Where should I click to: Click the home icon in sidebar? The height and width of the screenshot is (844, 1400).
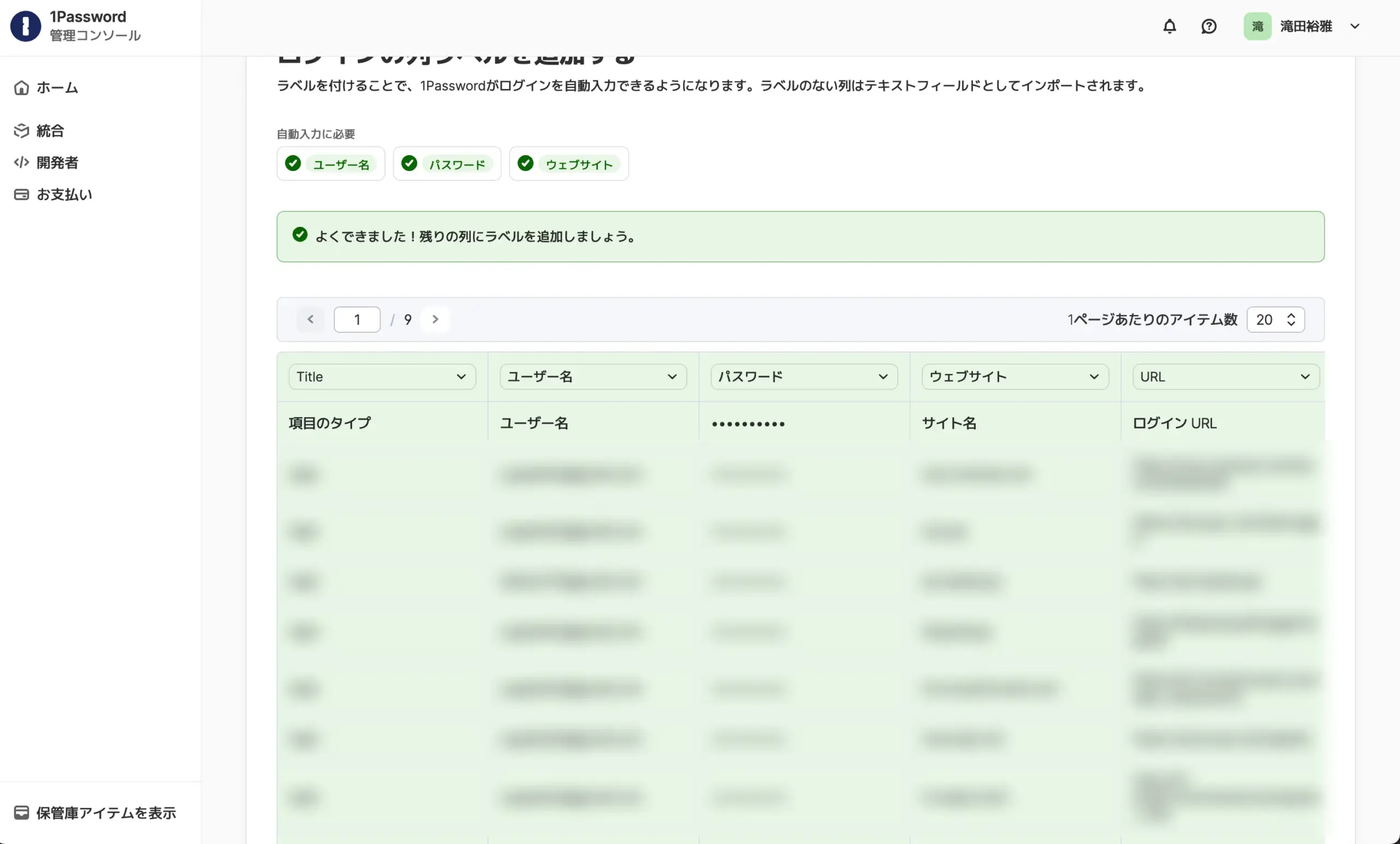click(x=21, y=87)
